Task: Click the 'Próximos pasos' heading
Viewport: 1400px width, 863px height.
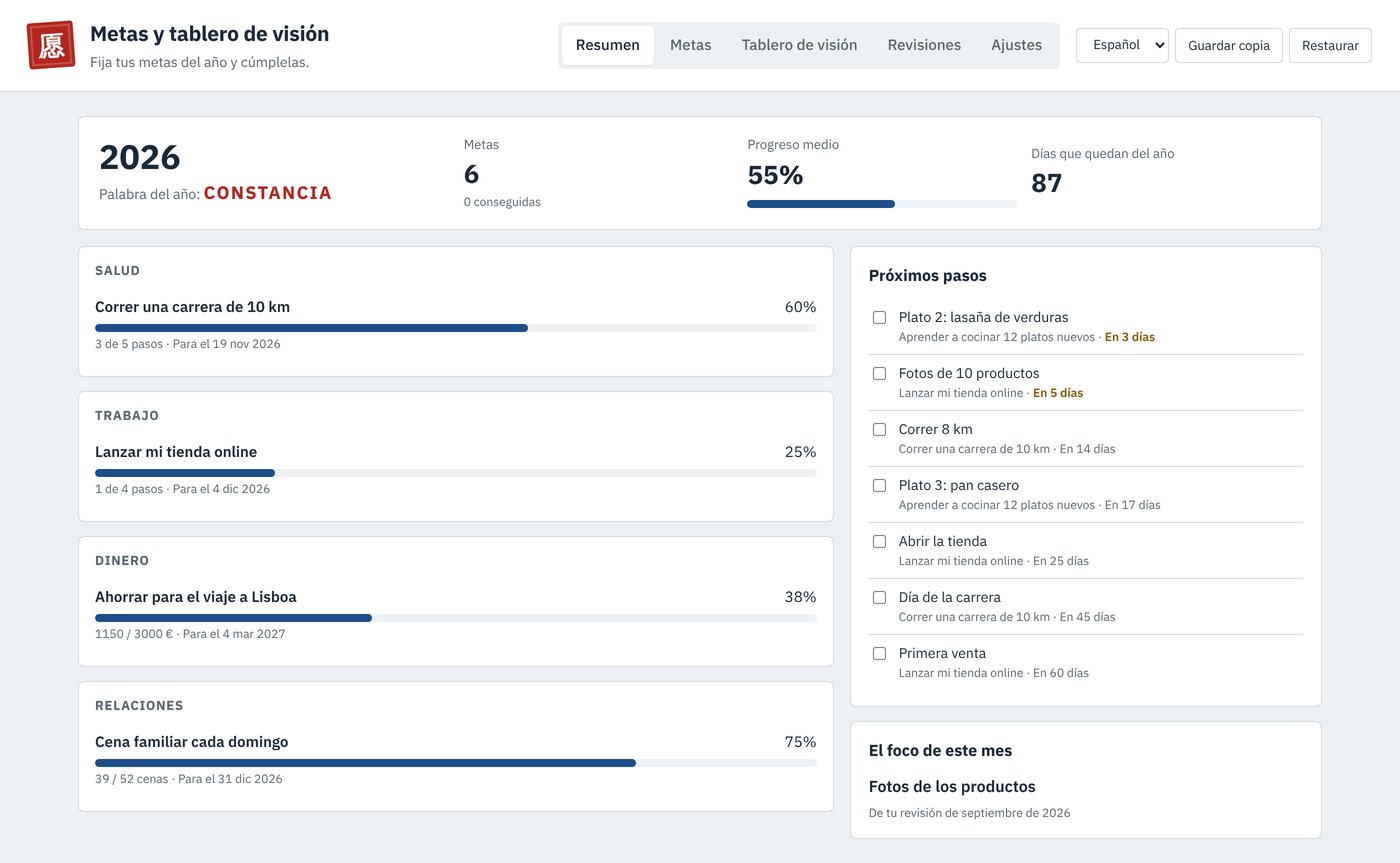Action: click(928, 276)
